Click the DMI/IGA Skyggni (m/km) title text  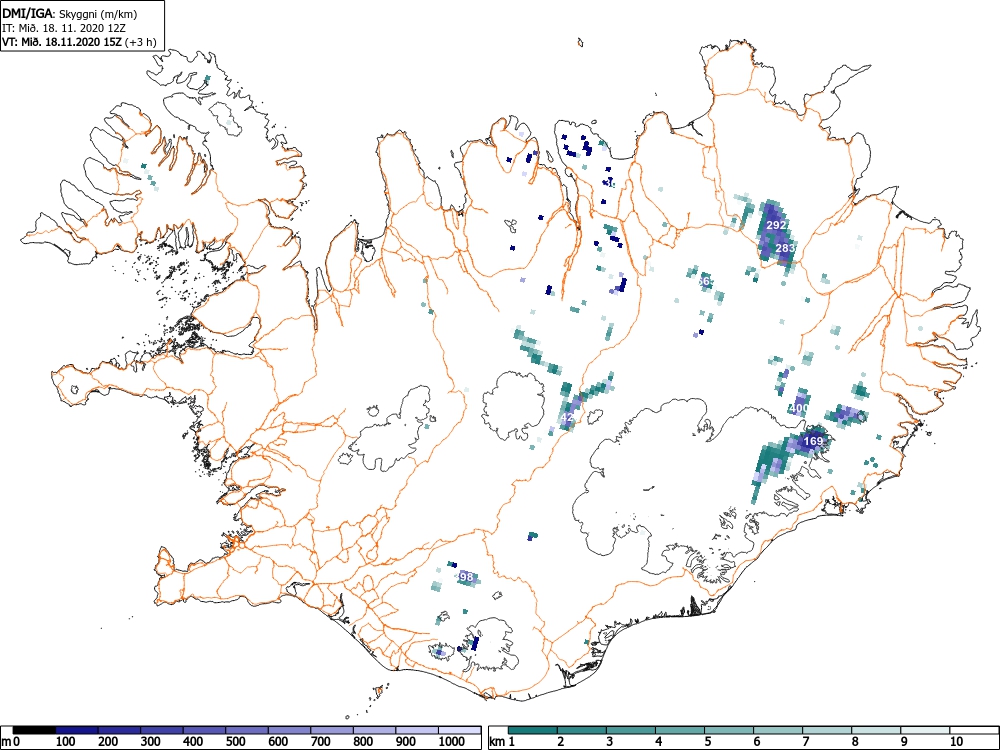[x=69, y=13]
